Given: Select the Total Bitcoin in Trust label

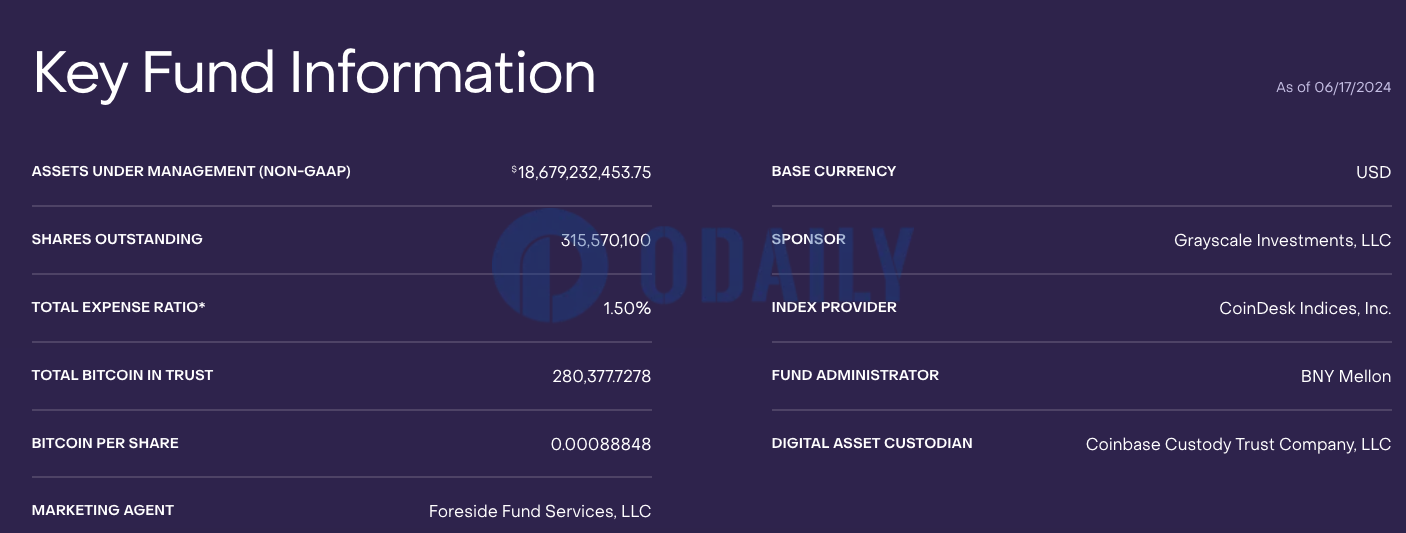Looking at the screenshot, I should point(122,375).
